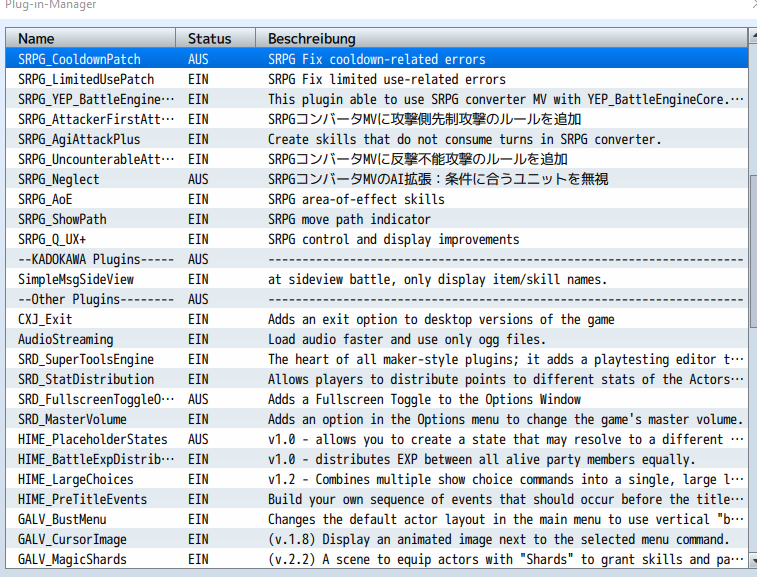Click the vertical scrollbar thumb of plugin list
Viewport: 757px width, 577px height.
click(x=753, y=251)
